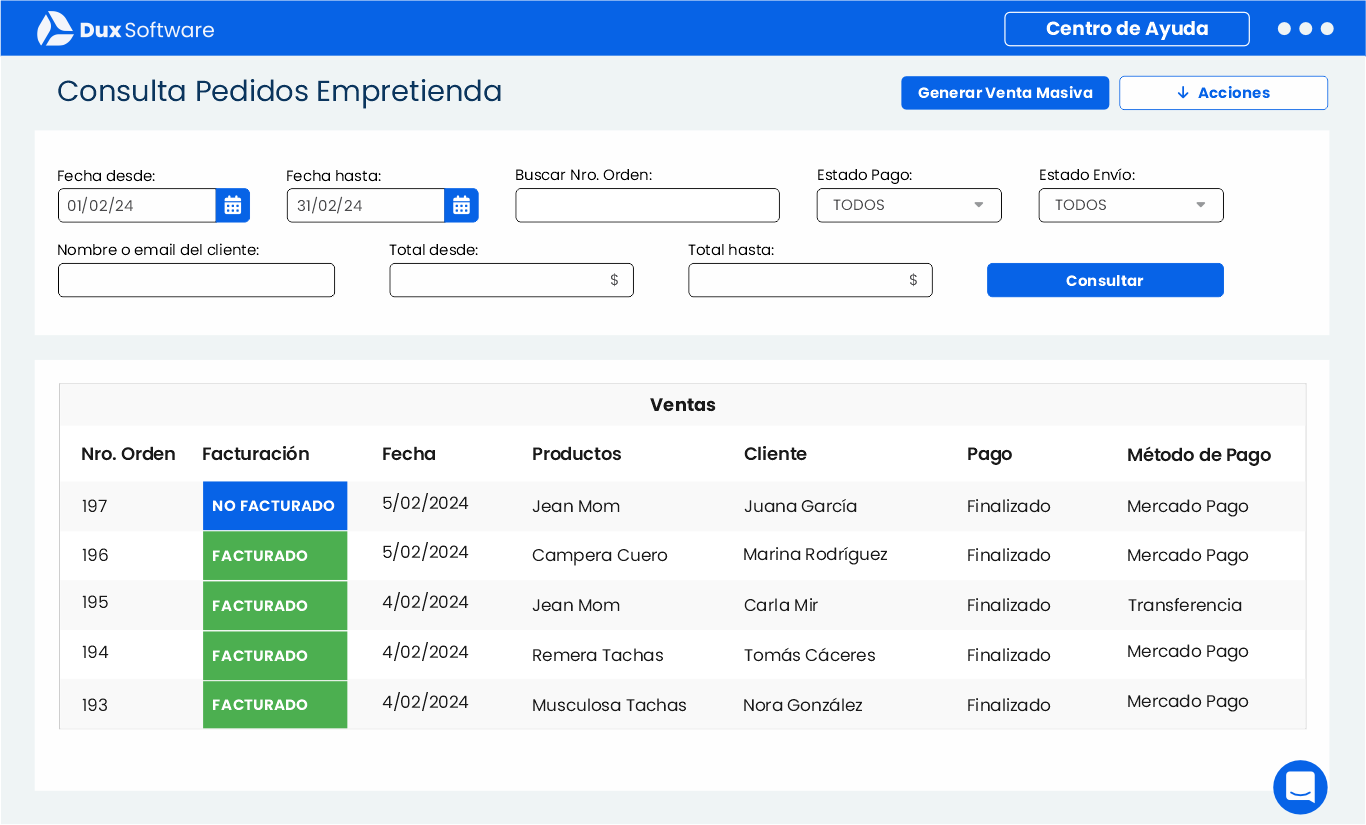Click the Total desde amount field

[511, 280]
